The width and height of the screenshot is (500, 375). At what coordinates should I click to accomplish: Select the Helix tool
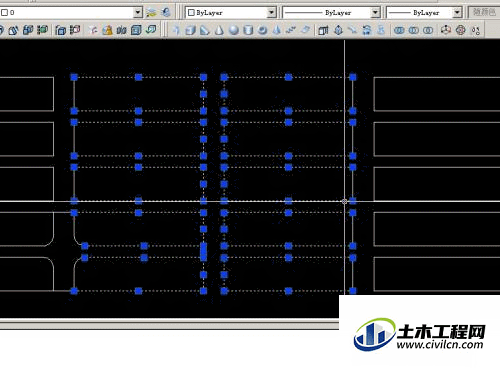point(291,30)
